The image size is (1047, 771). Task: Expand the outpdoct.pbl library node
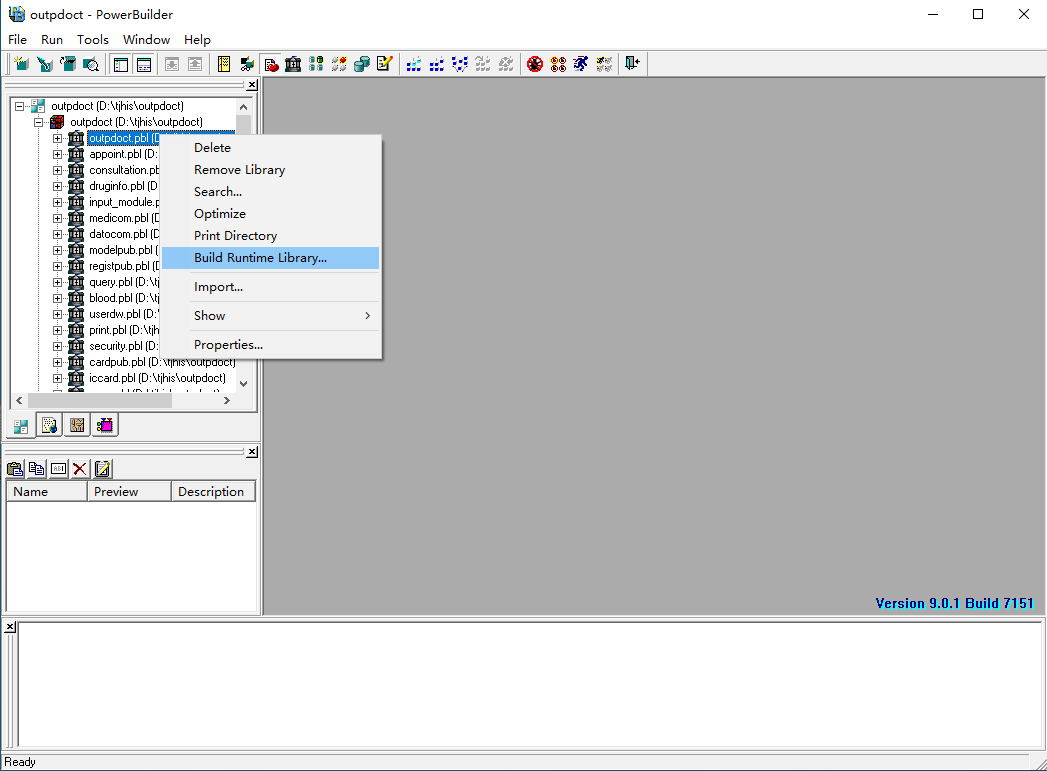click(x=57, y=138)
